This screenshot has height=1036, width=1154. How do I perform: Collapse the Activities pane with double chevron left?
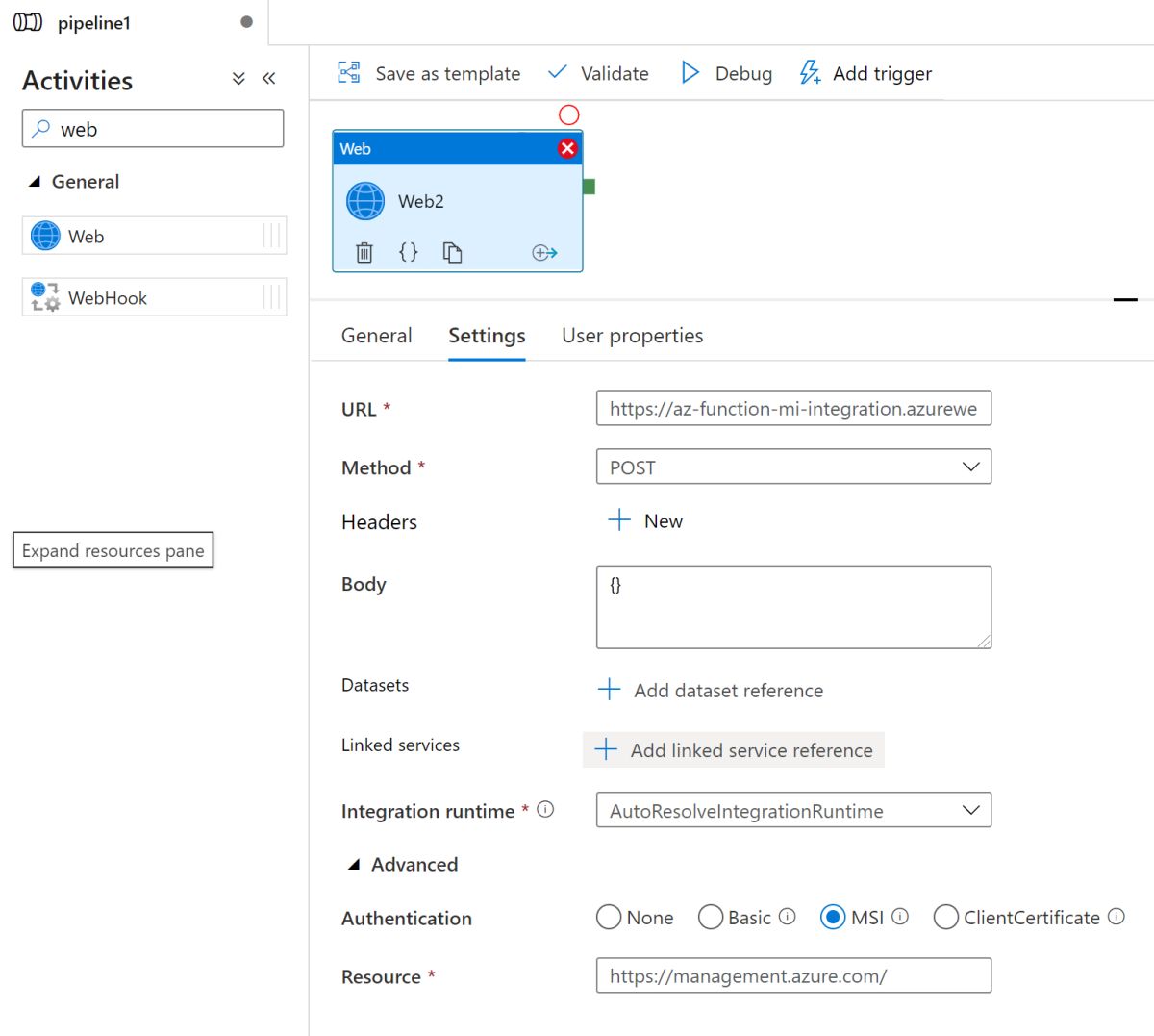click(269, 79)
